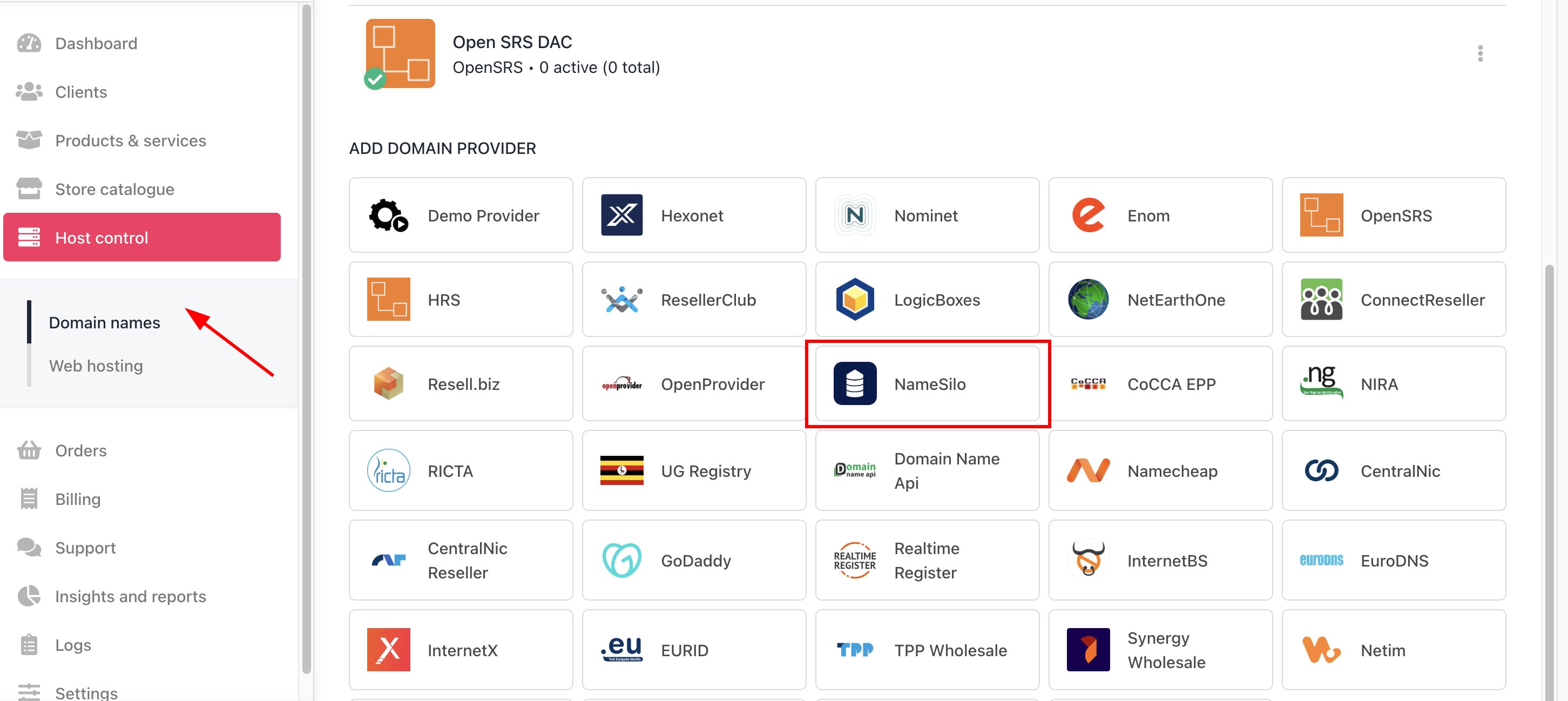The width and height of the screenshot is (1568, 701).
Task: Click the Enom logo icon
Action: point(1088,215)
